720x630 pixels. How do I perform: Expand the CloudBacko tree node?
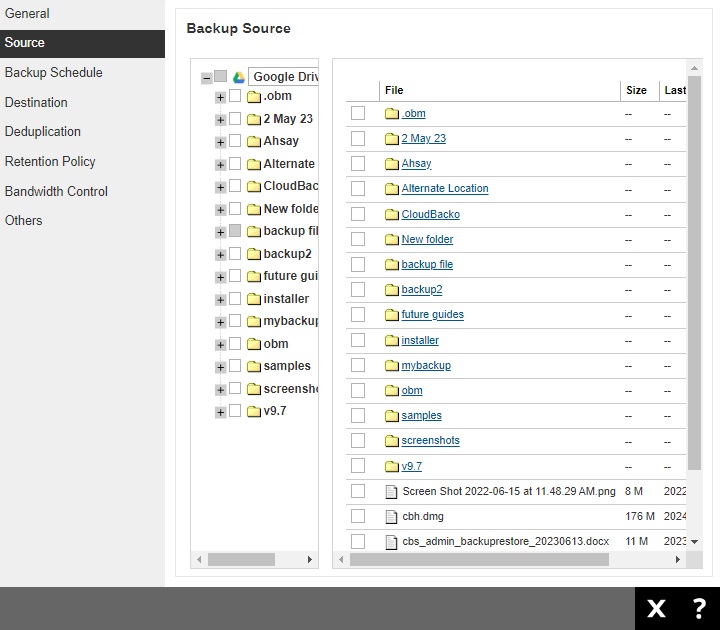[220, 187]
